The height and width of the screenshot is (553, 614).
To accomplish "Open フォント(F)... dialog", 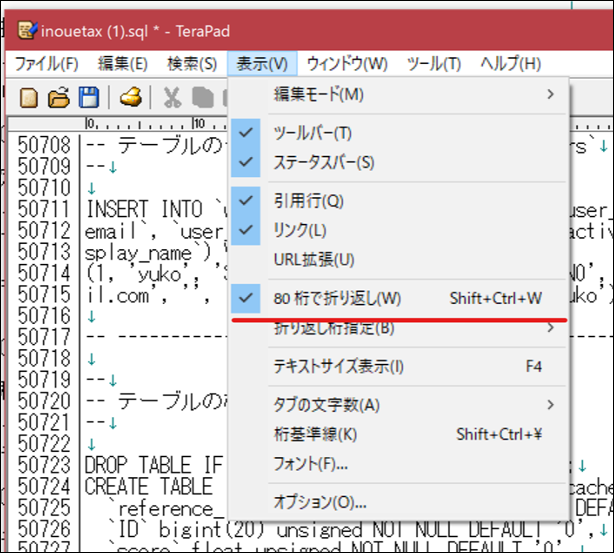I will [398, 464].
